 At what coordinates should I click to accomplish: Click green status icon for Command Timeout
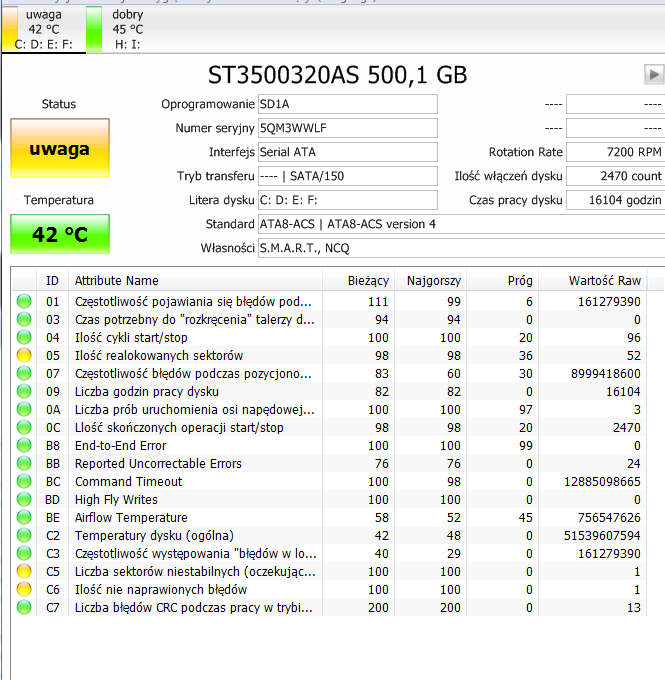pyautogui.click(x=24, y=481)
